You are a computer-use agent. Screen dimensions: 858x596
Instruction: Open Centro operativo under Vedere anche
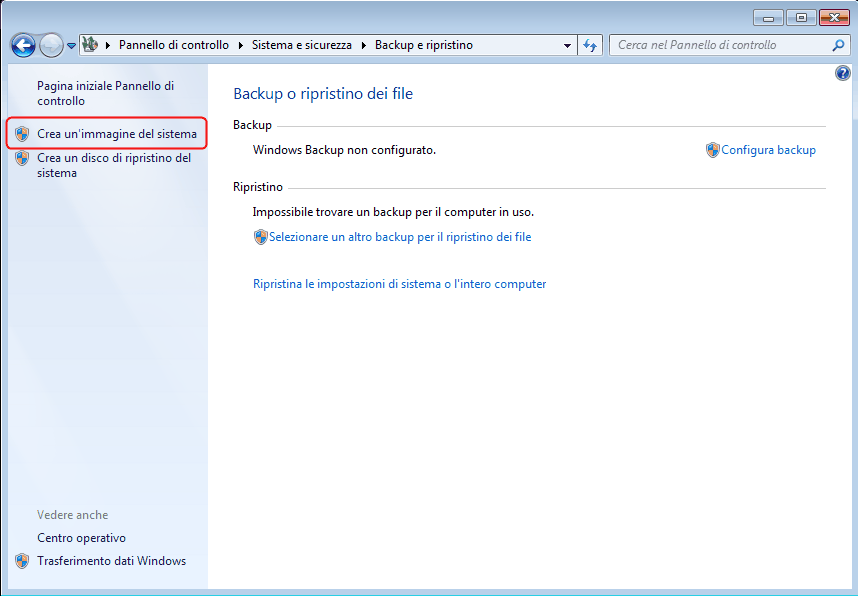82,538
